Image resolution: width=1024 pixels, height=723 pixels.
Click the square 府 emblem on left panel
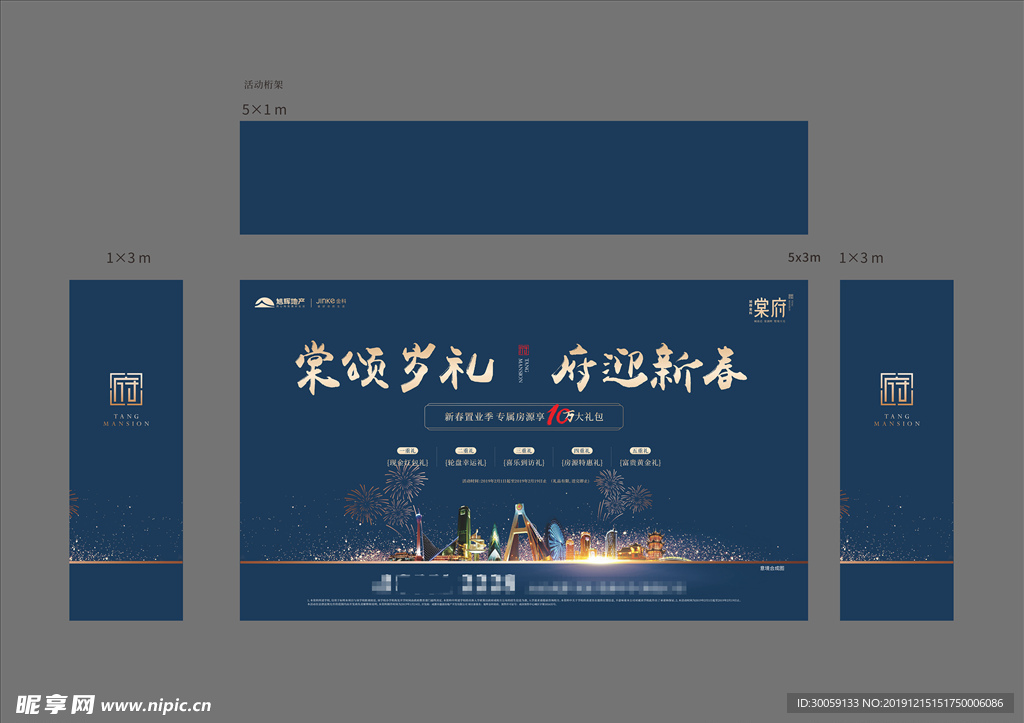(126, 389)
